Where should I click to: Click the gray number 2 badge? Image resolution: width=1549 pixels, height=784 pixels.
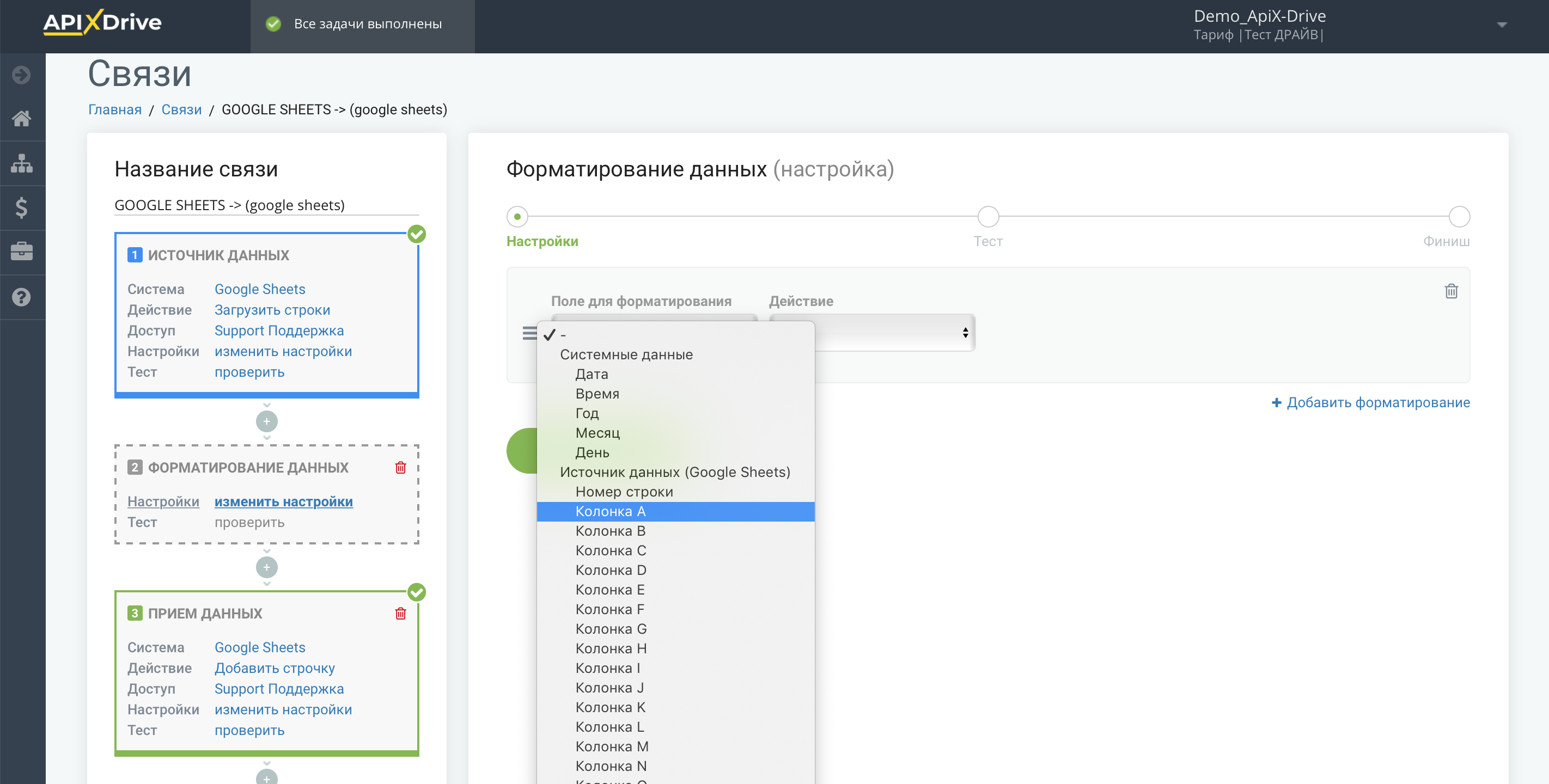[x=135, y=467]
